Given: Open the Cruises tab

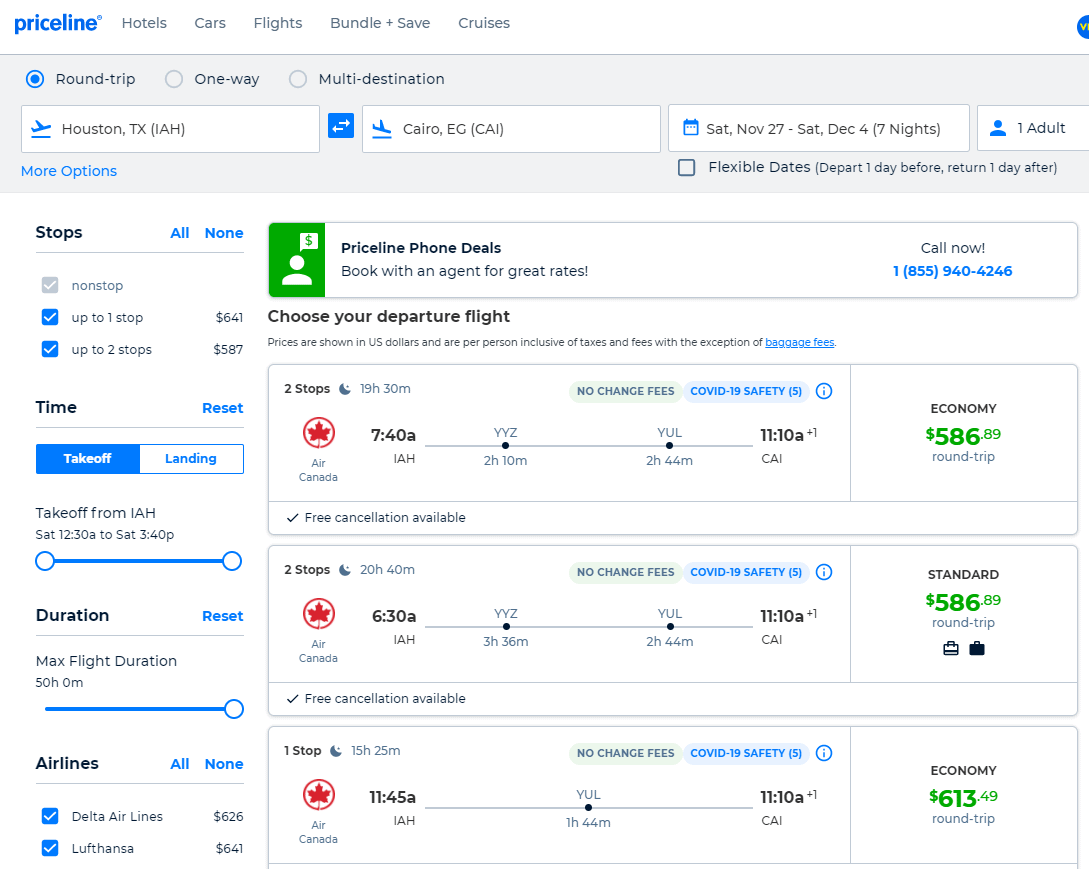Looking at the screenshot, I should click(484, 23).
